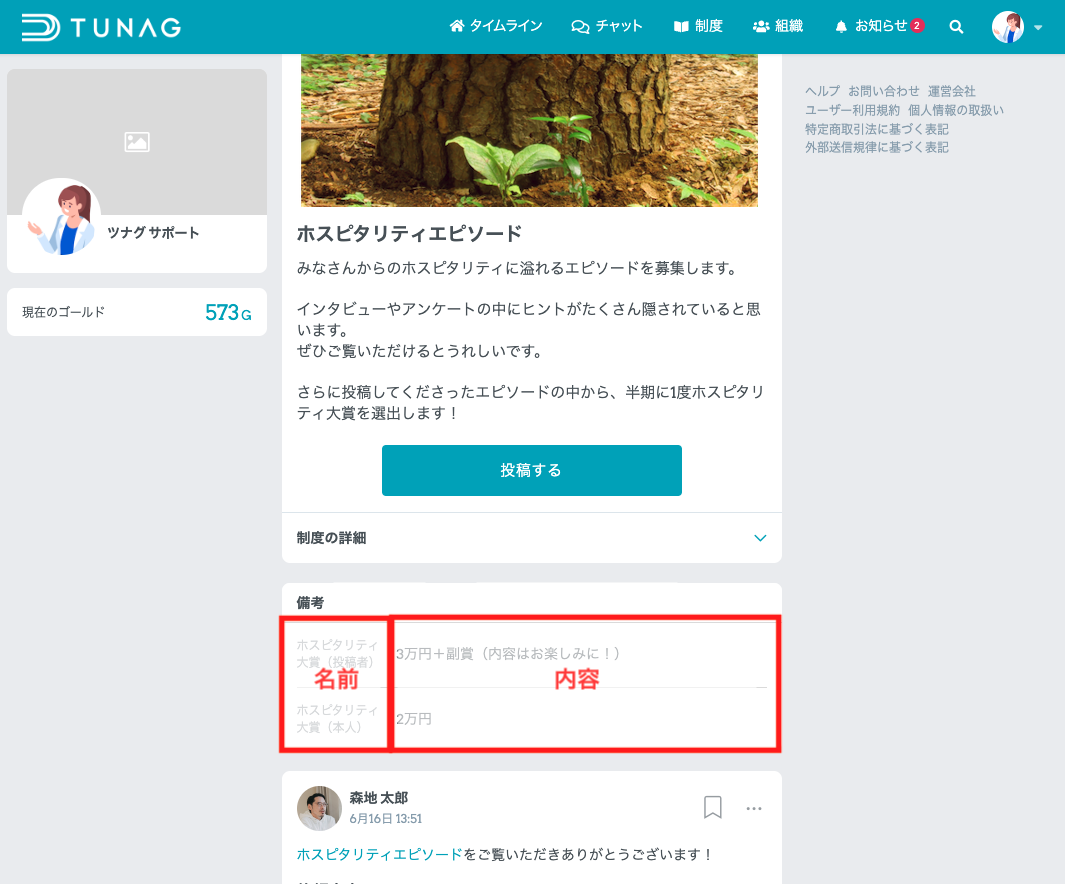Click the ツナグ サポート profile avatar
1065x884 pixels.
pyautogui.click(x=62, y=217)
